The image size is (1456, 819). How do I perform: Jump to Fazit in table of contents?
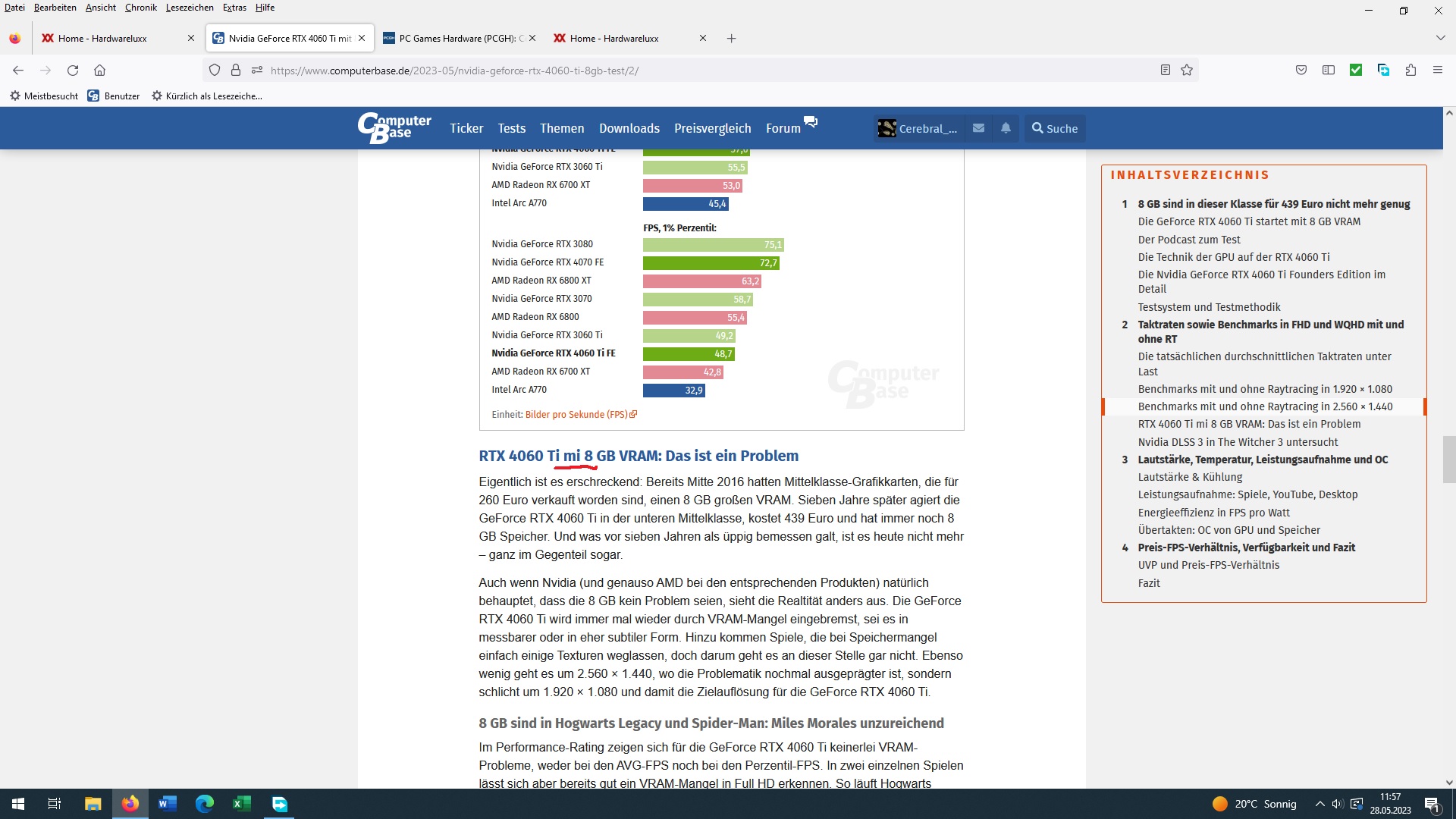(1149, 583)
